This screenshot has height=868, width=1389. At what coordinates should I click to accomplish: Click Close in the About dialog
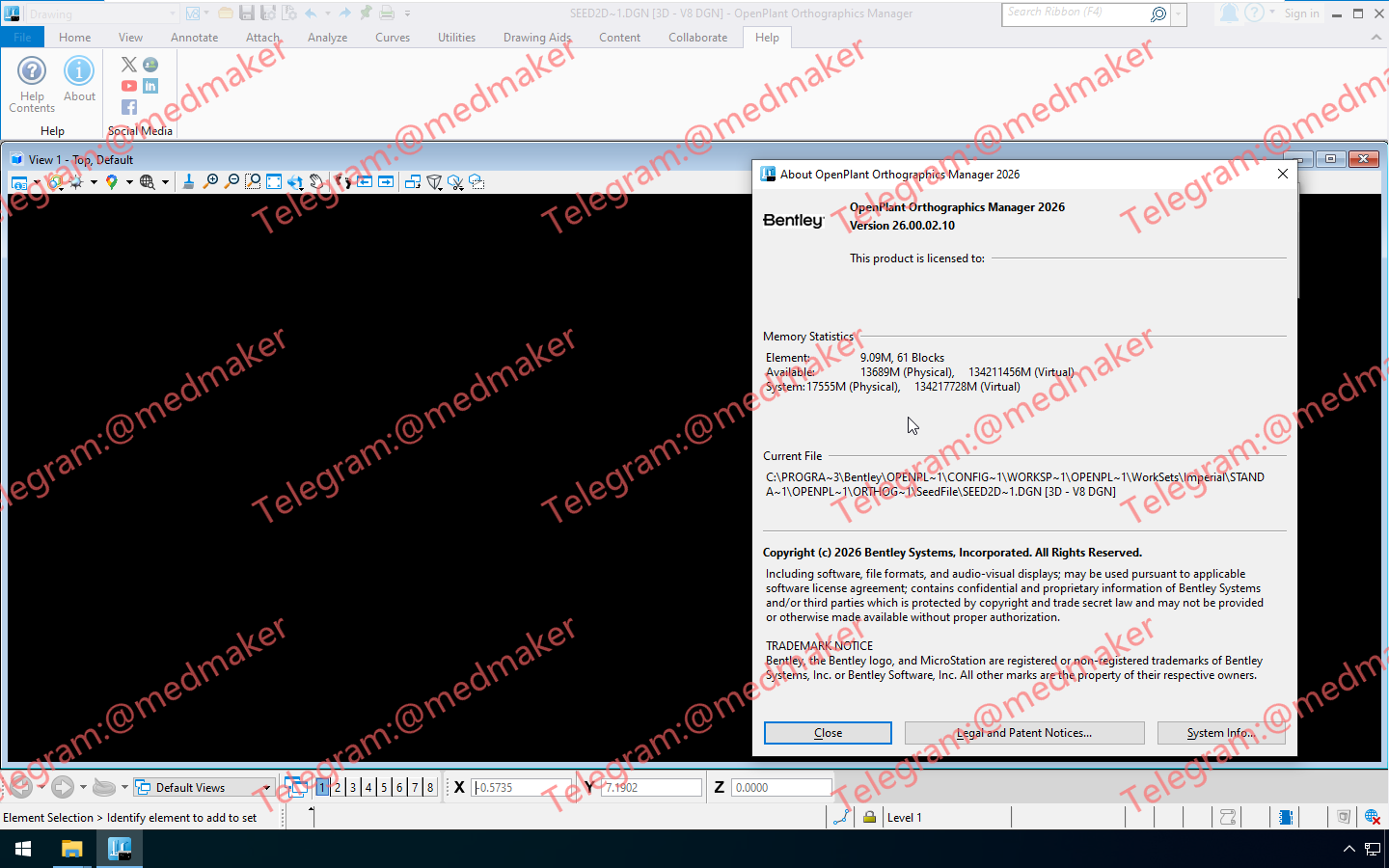[x=828, y=733]
